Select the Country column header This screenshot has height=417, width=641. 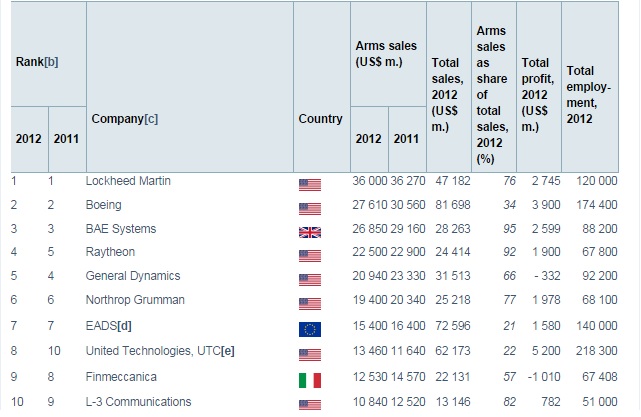click(320, 119)
